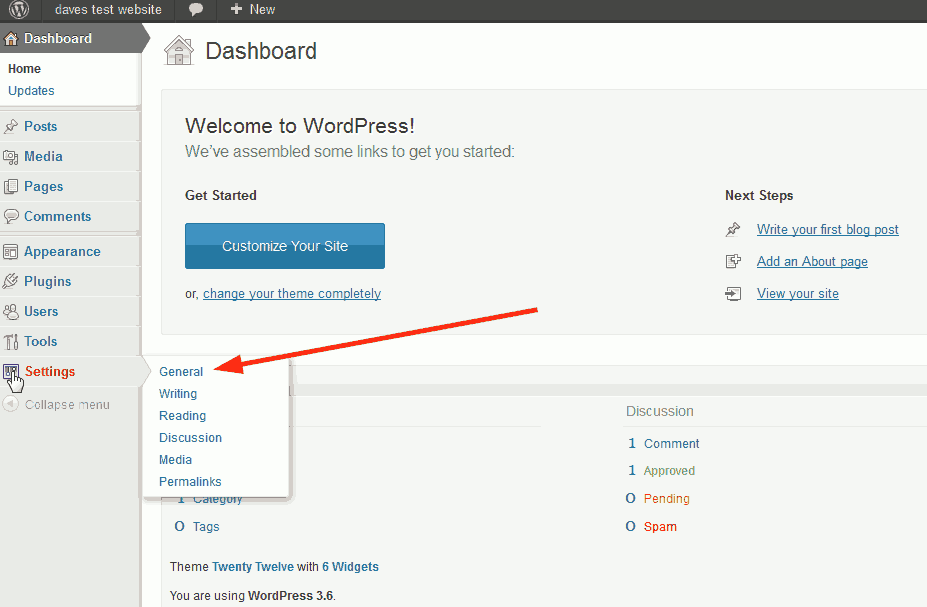Click the Users icon in sidebar
This screenshot has height=607, width=927.
pos(11,311)
